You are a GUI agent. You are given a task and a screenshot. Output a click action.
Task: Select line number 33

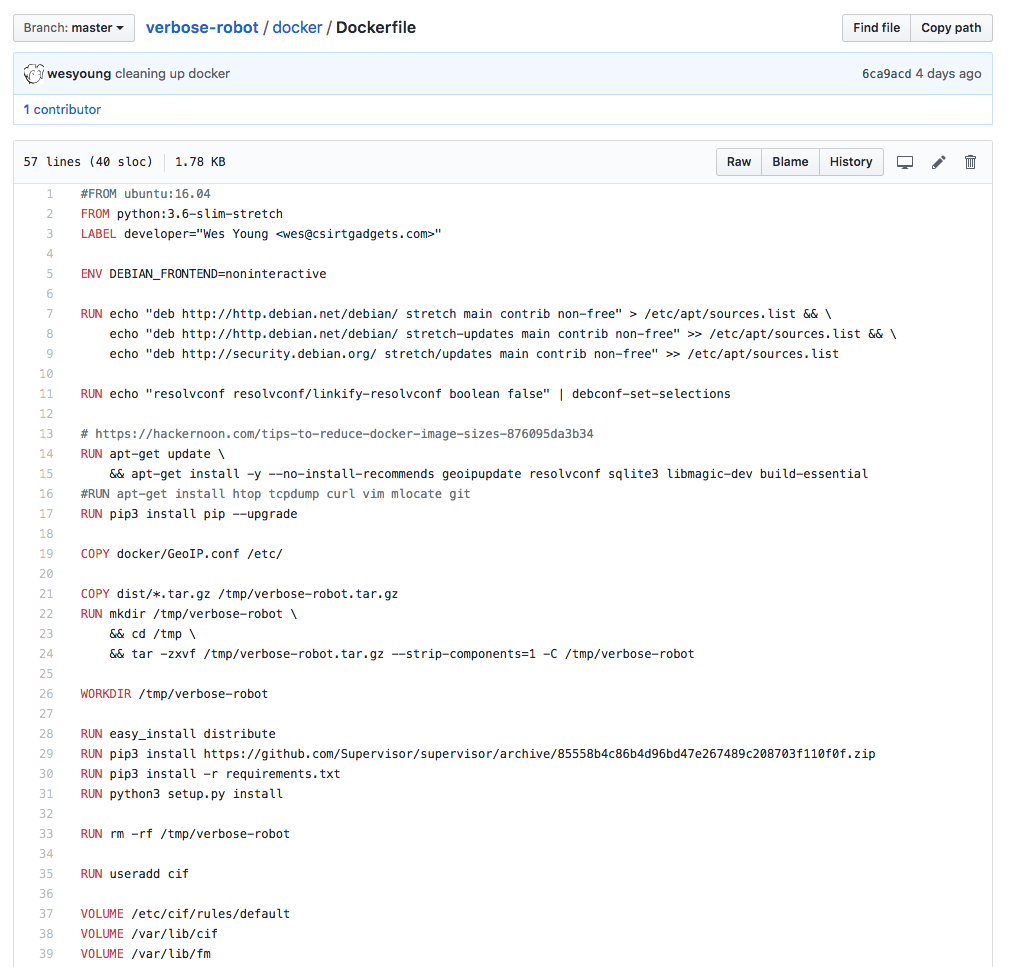pos(46,834)
